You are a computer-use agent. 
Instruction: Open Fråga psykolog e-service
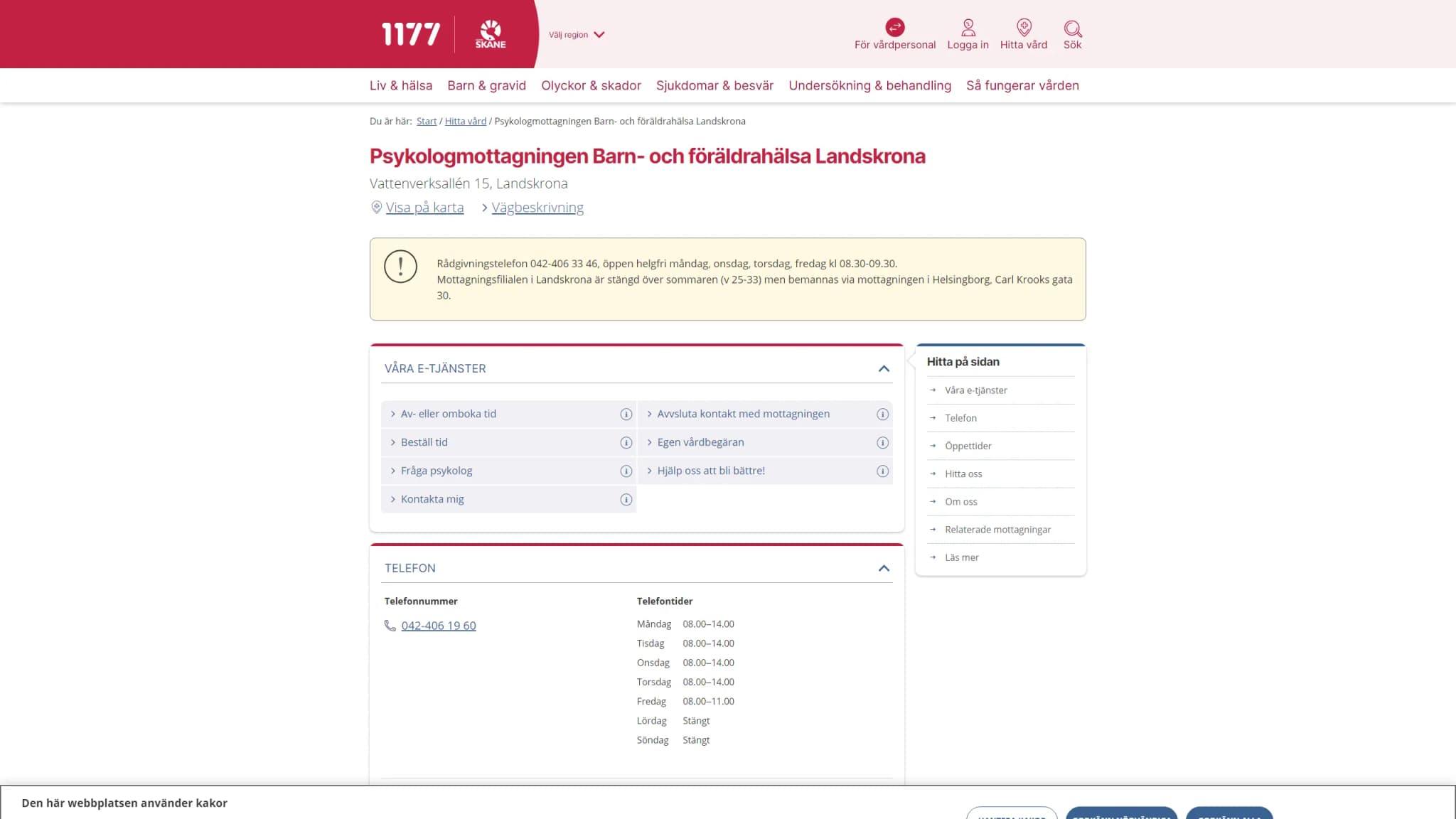click(437, 471)
